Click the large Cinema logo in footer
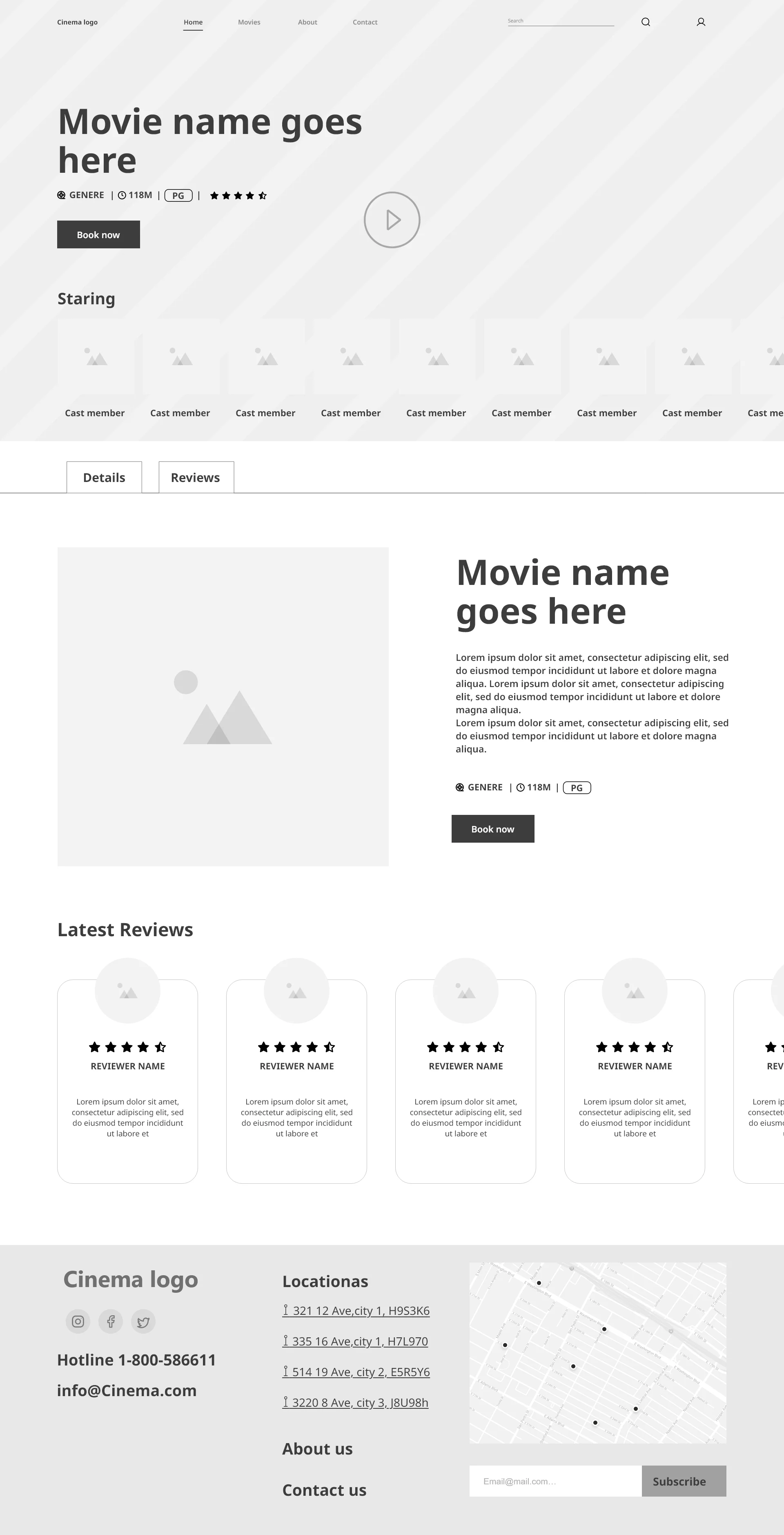The height and width of the screenshot is (1535, 784). tap(131, 1280)
